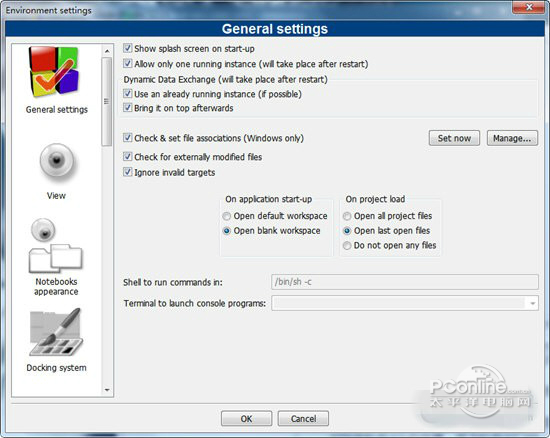Viewport: 550px width, 438px height.
Task: Click the View sidebar label
Action: click(x=56, y=196)
